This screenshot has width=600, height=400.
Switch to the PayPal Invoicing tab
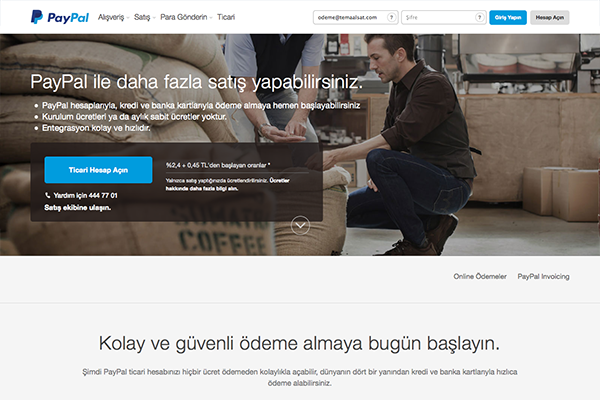(x=543, y=276)
